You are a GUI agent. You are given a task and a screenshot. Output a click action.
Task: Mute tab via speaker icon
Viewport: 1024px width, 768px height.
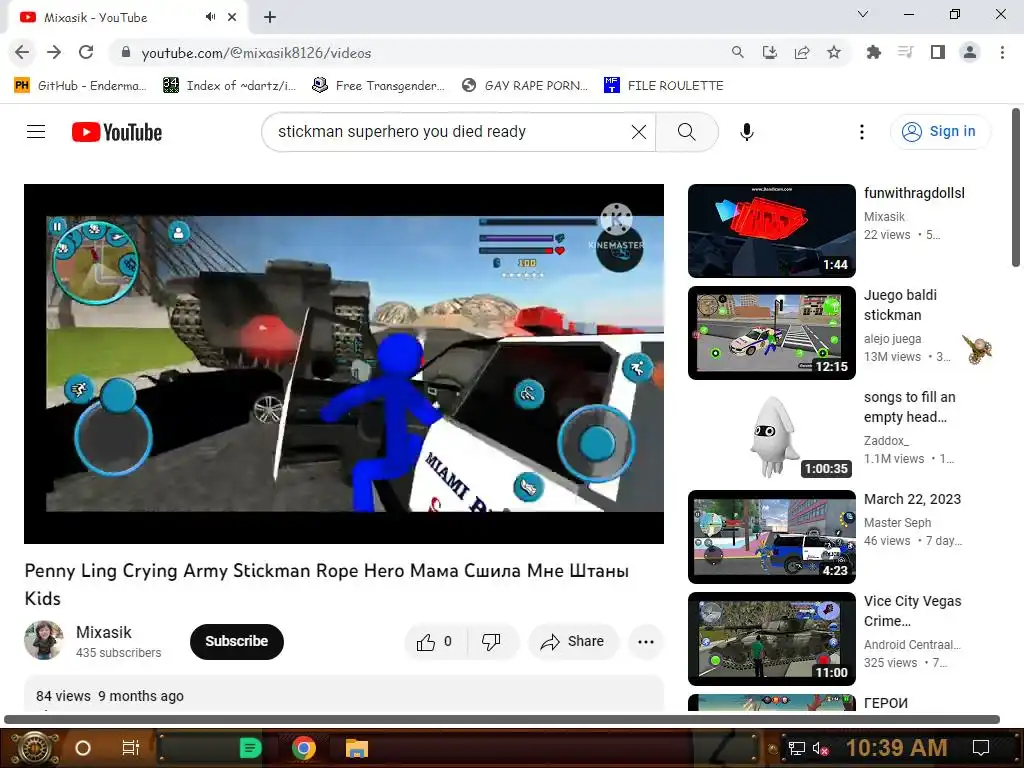point(210,17)
